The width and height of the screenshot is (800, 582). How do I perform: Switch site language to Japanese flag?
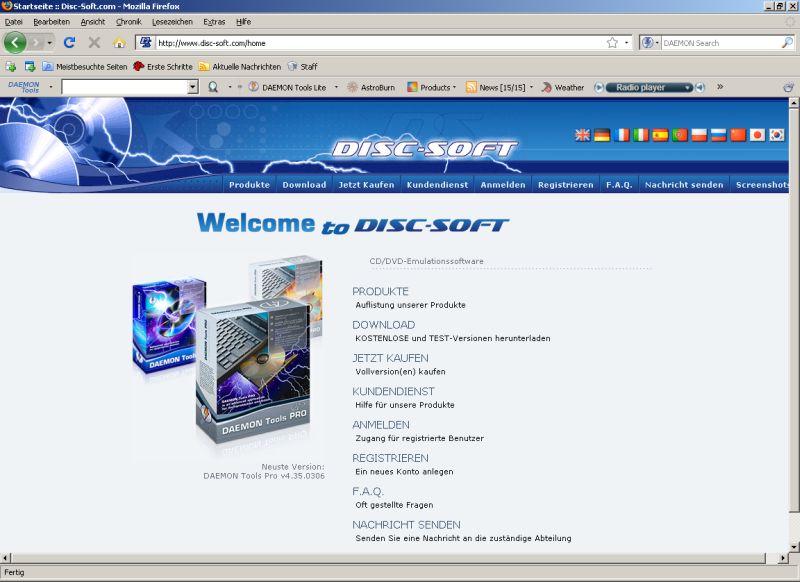pyautogui.click(x=757, y=135)
